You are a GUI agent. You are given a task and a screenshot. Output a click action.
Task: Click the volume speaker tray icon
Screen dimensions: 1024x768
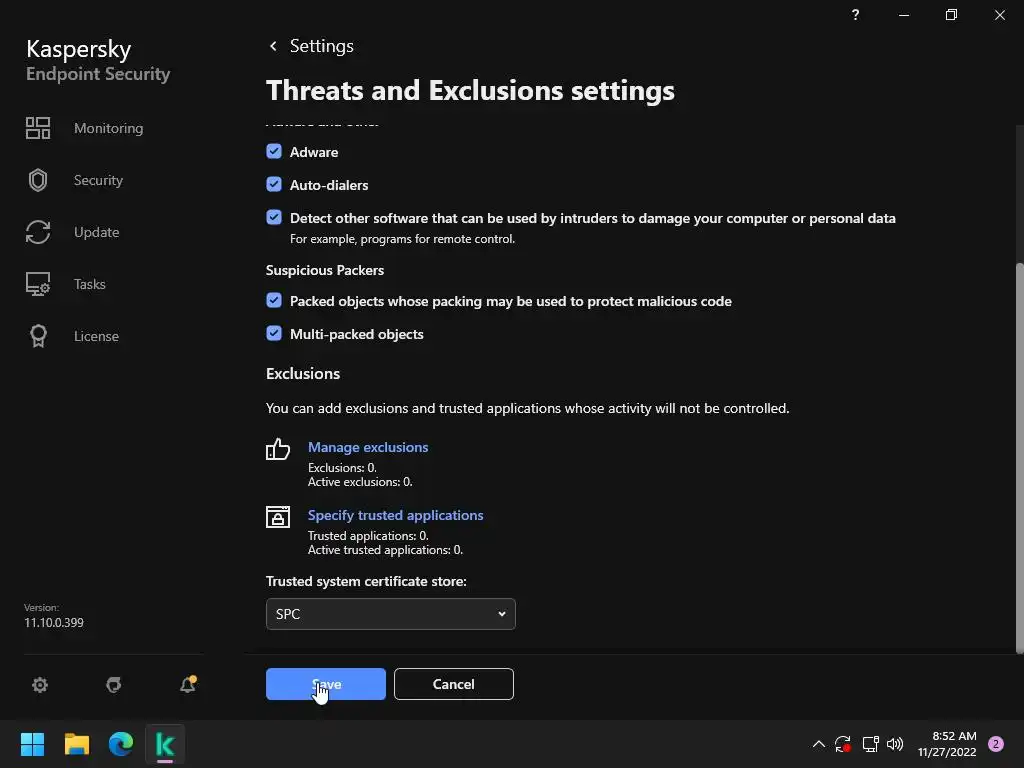point(895,744)
